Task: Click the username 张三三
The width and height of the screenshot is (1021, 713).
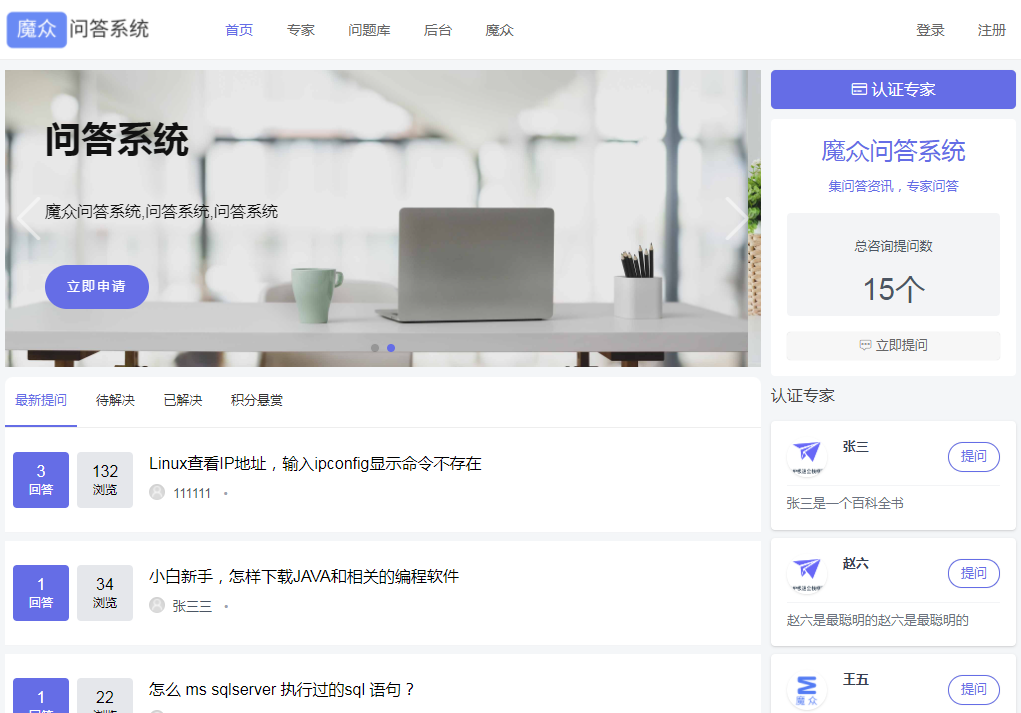Action: pyautogui.click(x=192, y=606)
